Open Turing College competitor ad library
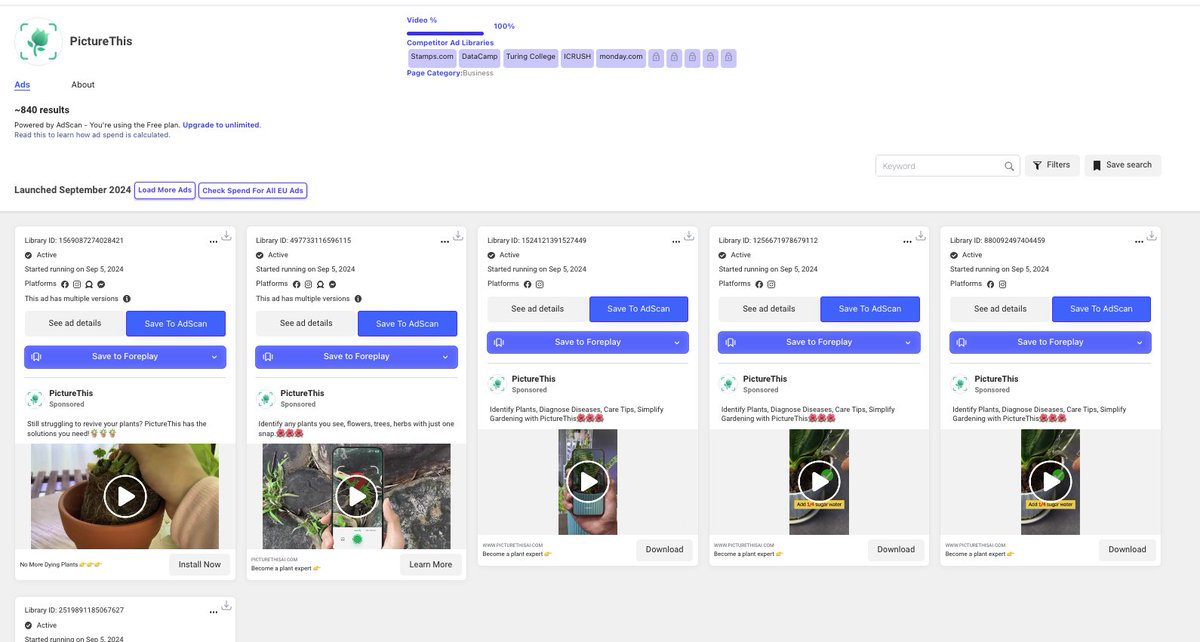 pos(531,58)
